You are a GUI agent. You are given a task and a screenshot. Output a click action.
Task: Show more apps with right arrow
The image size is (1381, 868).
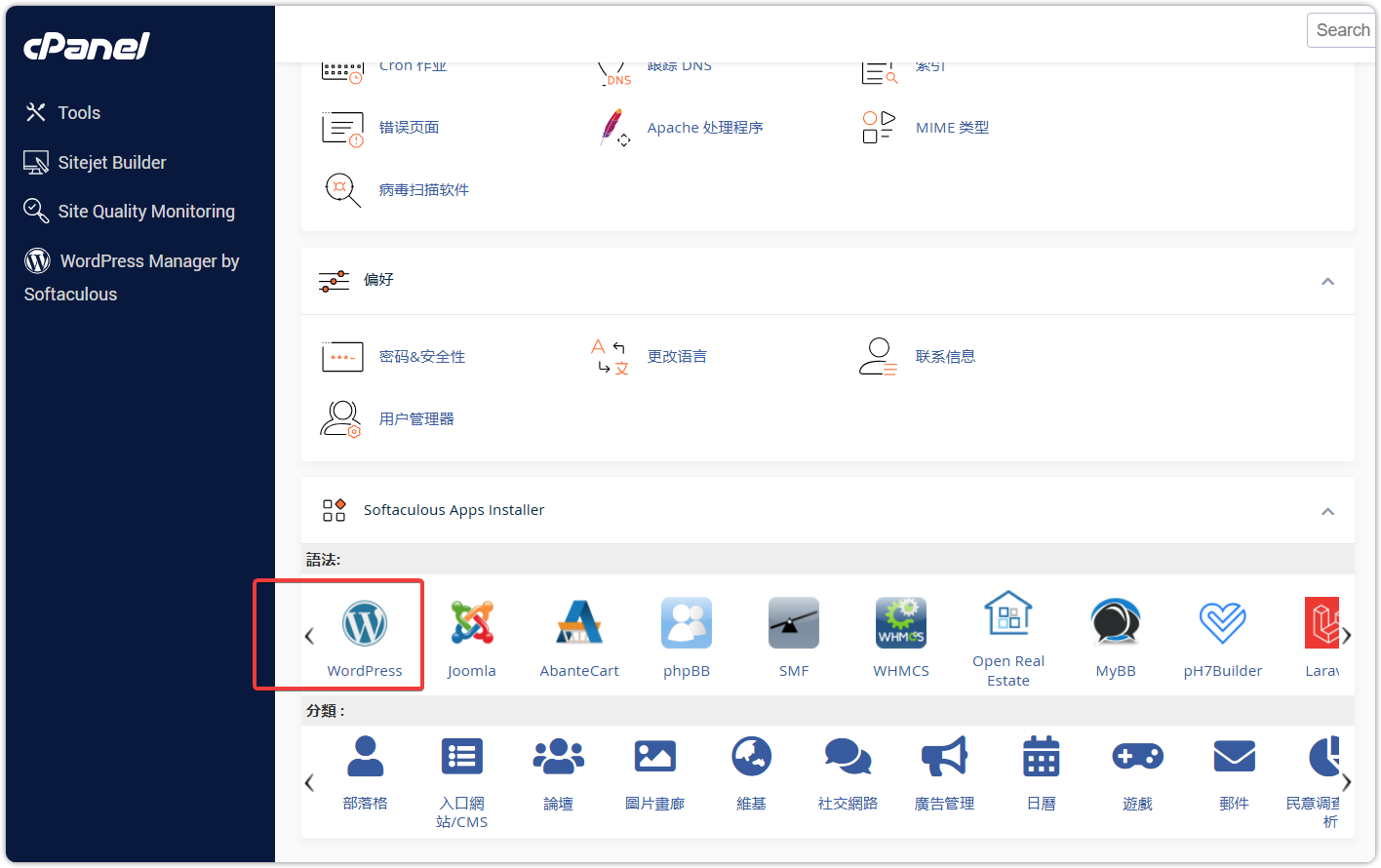1346,636
